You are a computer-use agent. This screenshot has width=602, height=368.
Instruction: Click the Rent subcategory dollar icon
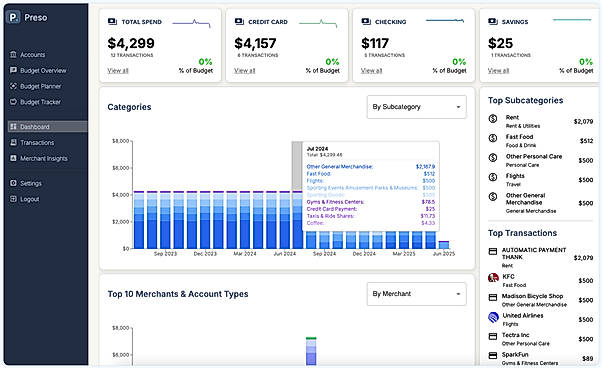tap(493, 119)
